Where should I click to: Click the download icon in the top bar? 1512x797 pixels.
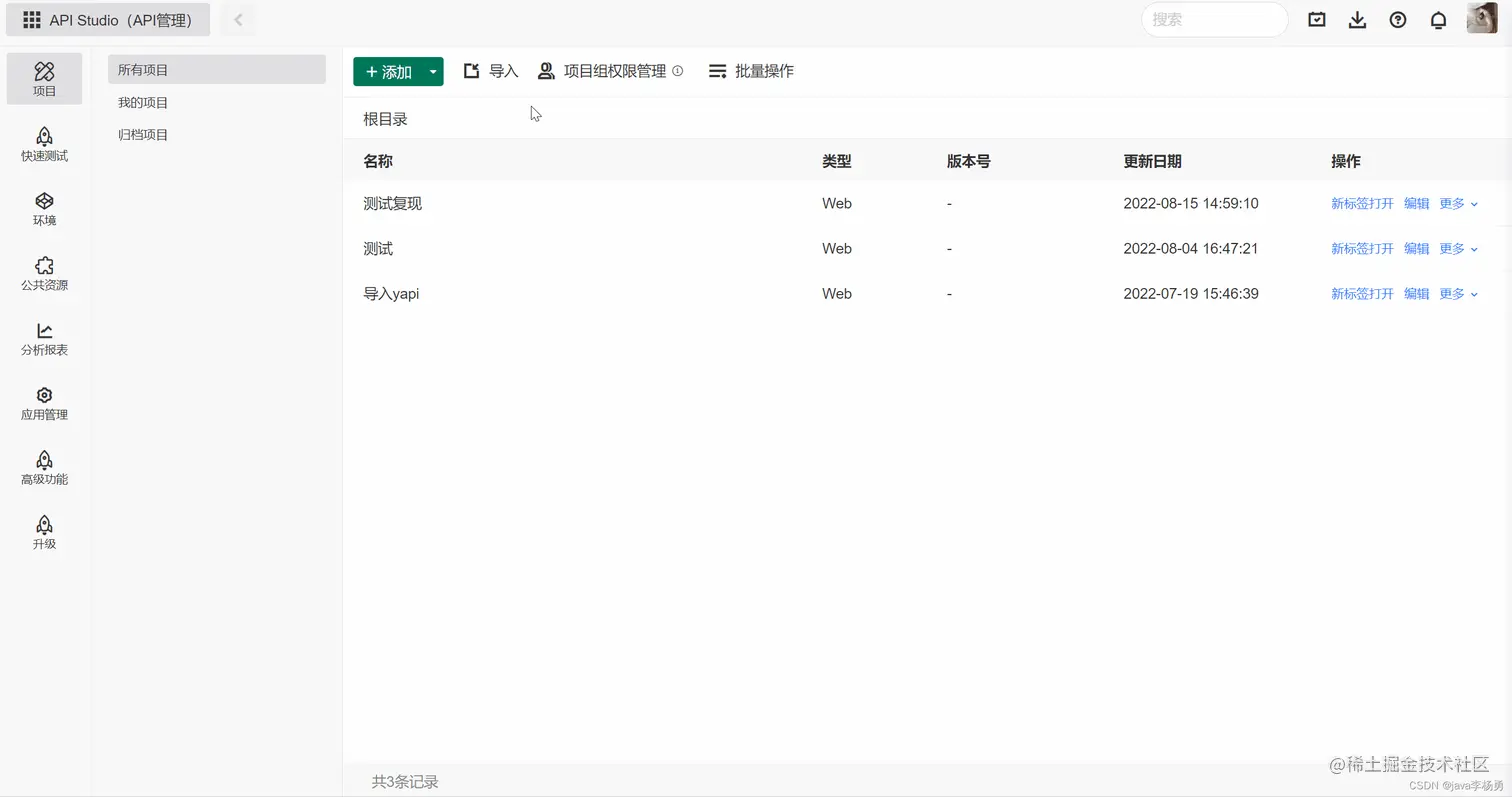pyautogui.click(x=1357, y=19)
